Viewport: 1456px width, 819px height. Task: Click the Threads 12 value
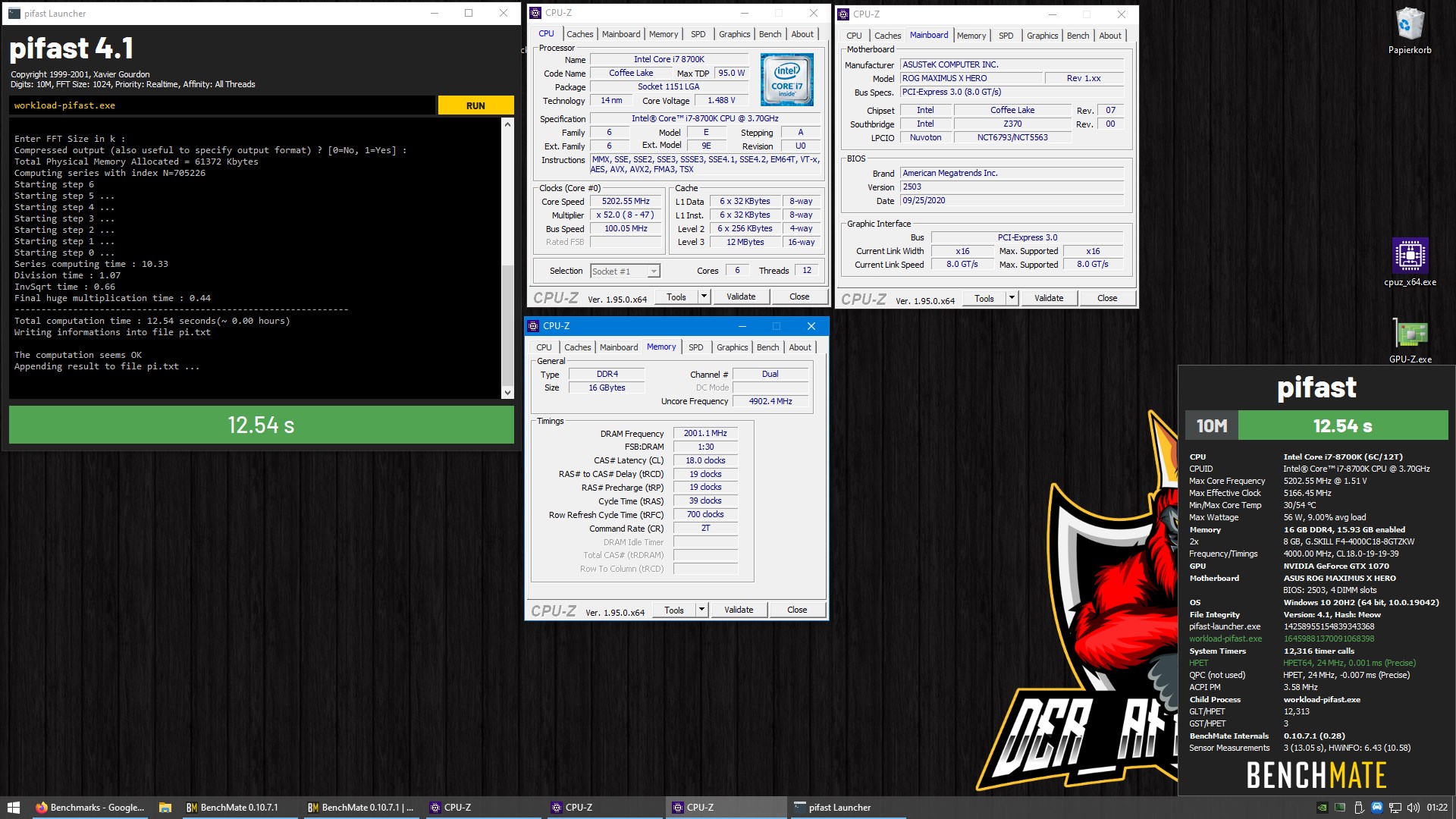(807, 271)
